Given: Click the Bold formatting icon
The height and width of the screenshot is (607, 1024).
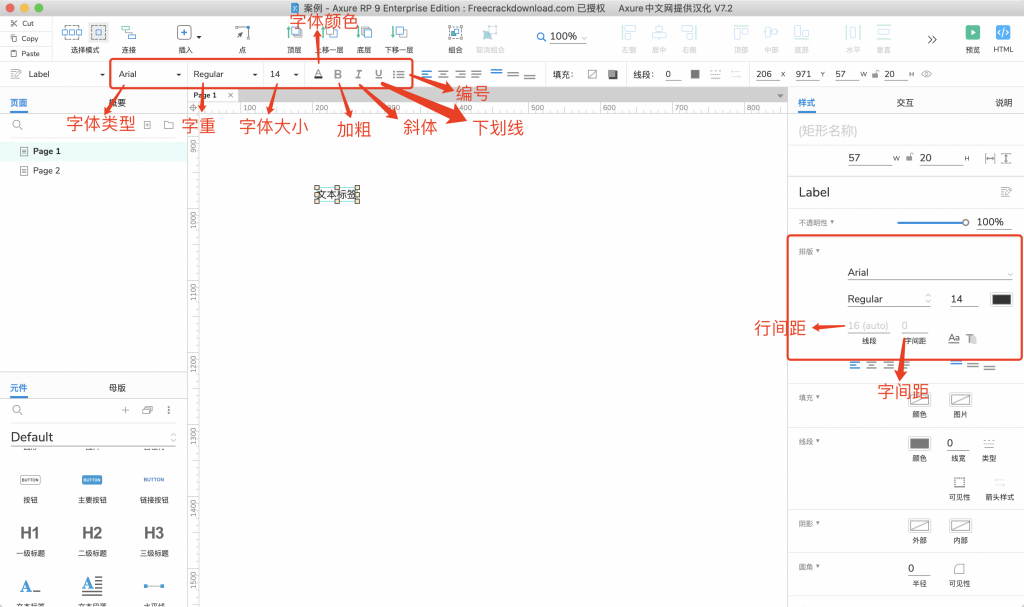Looking at the screenshot, I should coord(338,74).
